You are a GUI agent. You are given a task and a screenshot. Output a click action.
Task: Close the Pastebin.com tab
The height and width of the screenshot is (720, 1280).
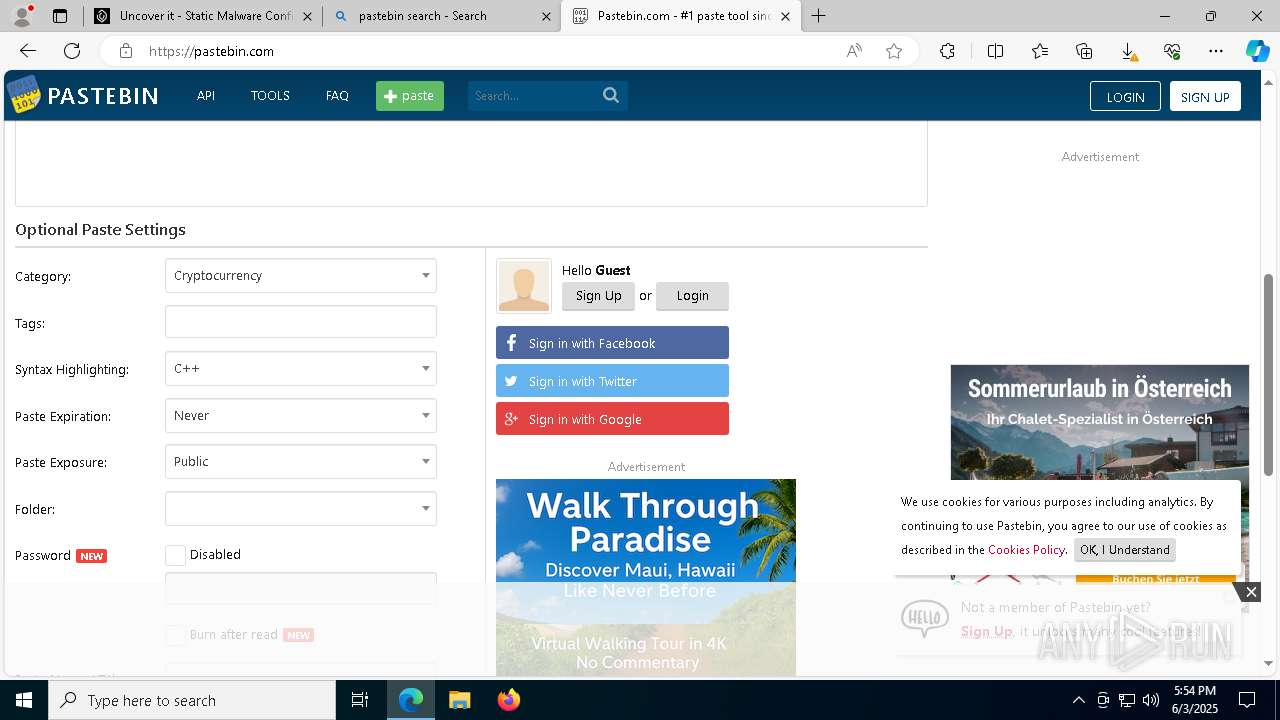point(785,16)
